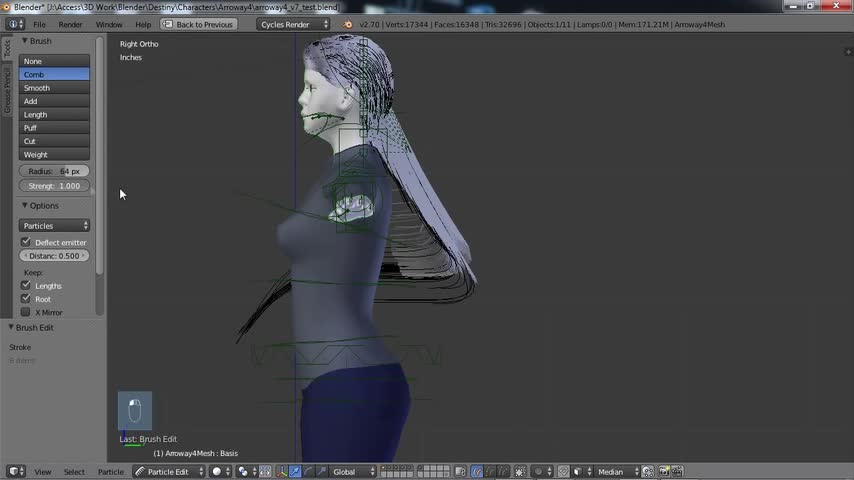Open the Render menu
This screenshot has width=854, height=480.
70,25
